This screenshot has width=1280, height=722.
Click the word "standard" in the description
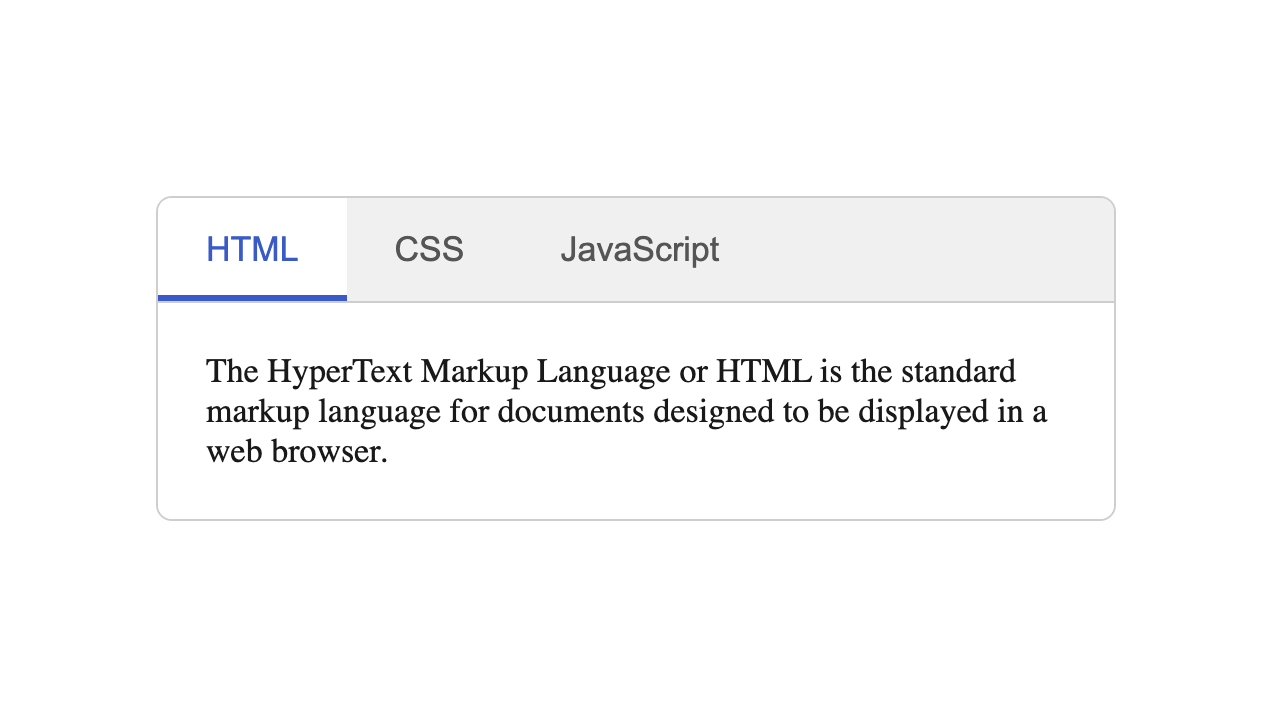pos(958,372)
